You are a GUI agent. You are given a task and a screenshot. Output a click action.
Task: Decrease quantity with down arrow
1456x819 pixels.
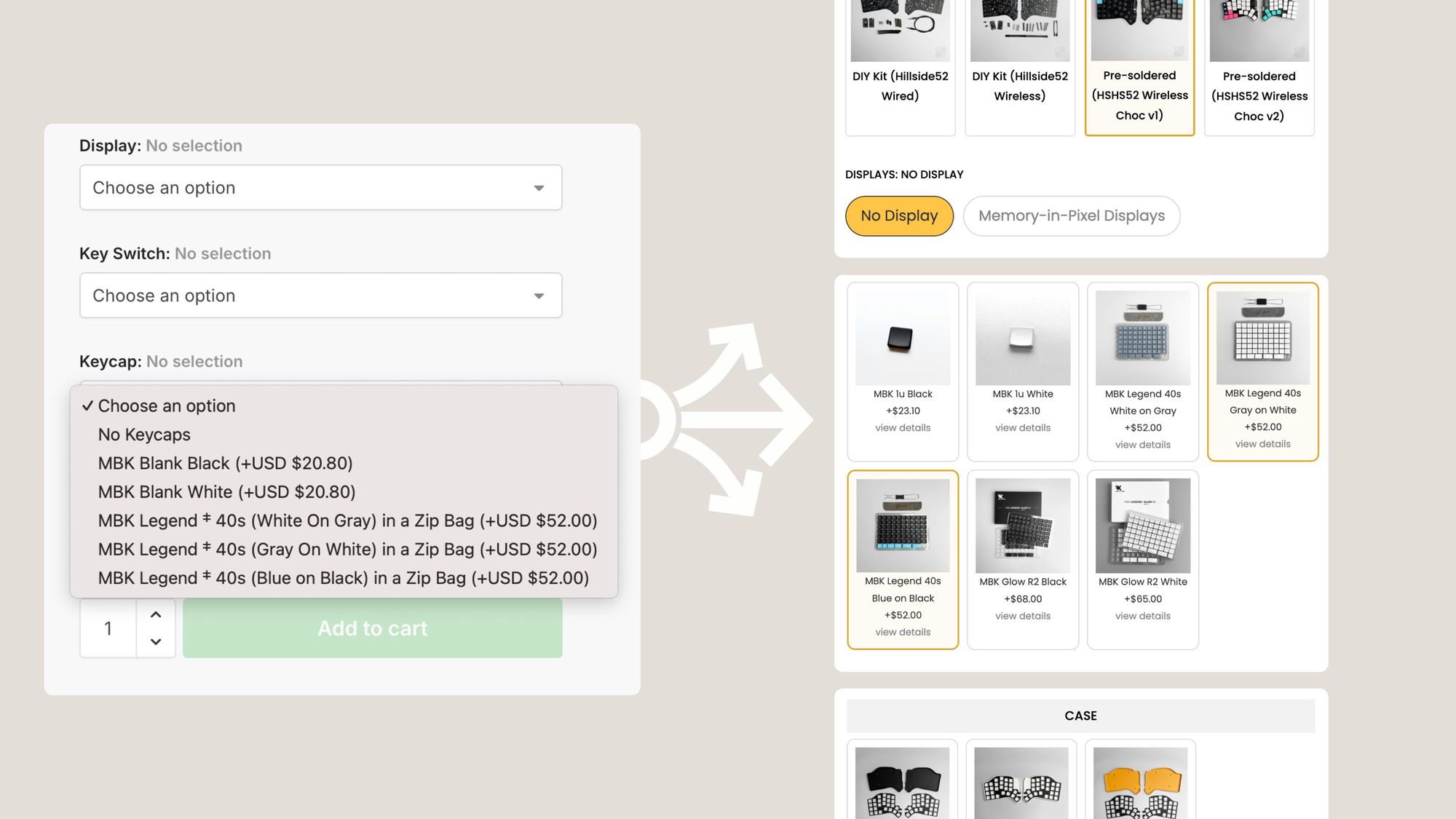[x=156, y=641]
